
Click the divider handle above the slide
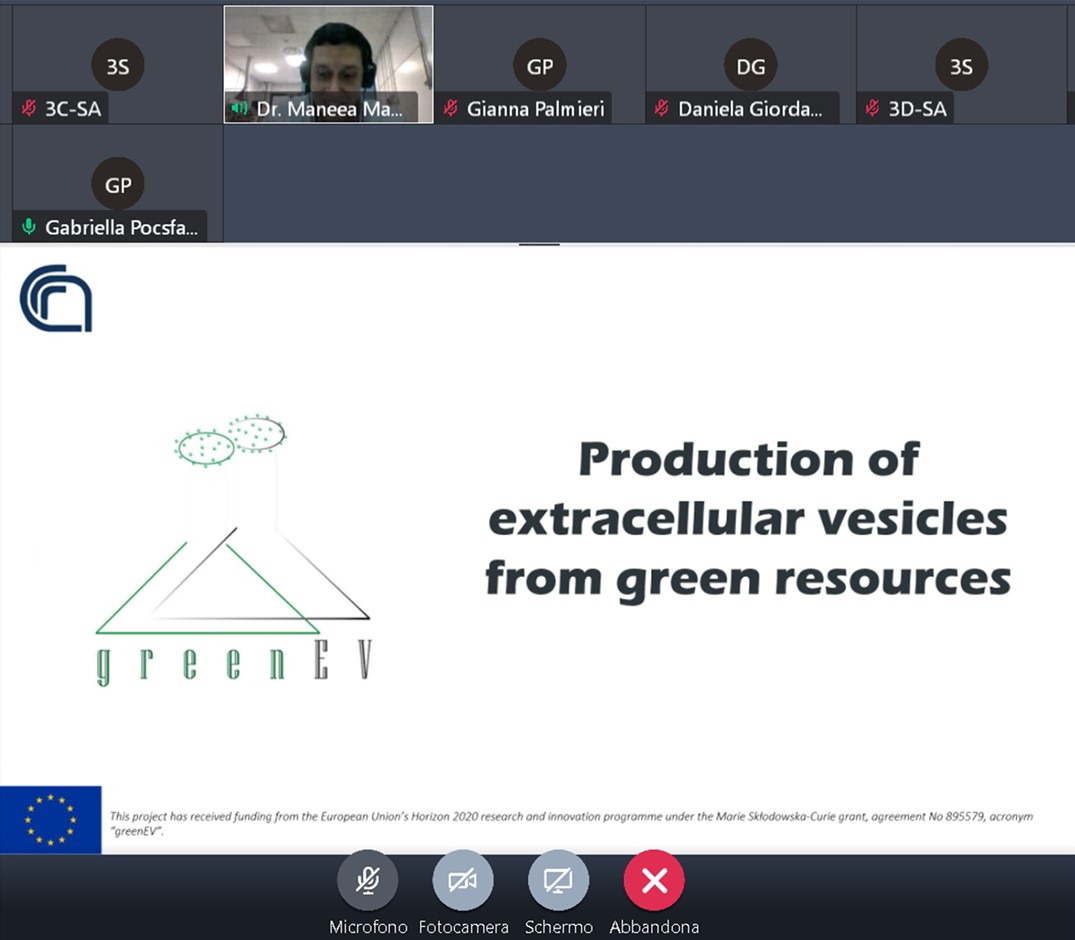pos(540,244)
